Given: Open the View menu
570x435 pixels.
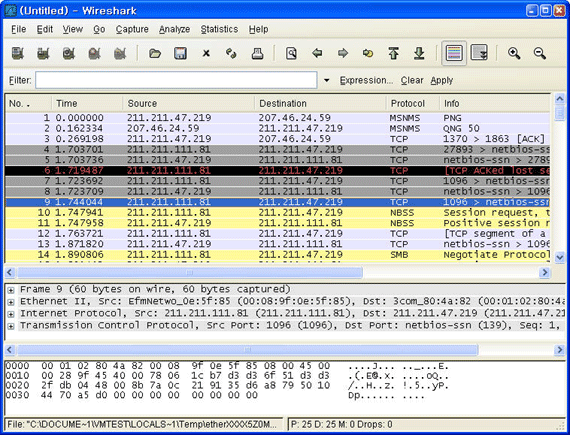Looking at the screenshot, I should pos(73,29).
